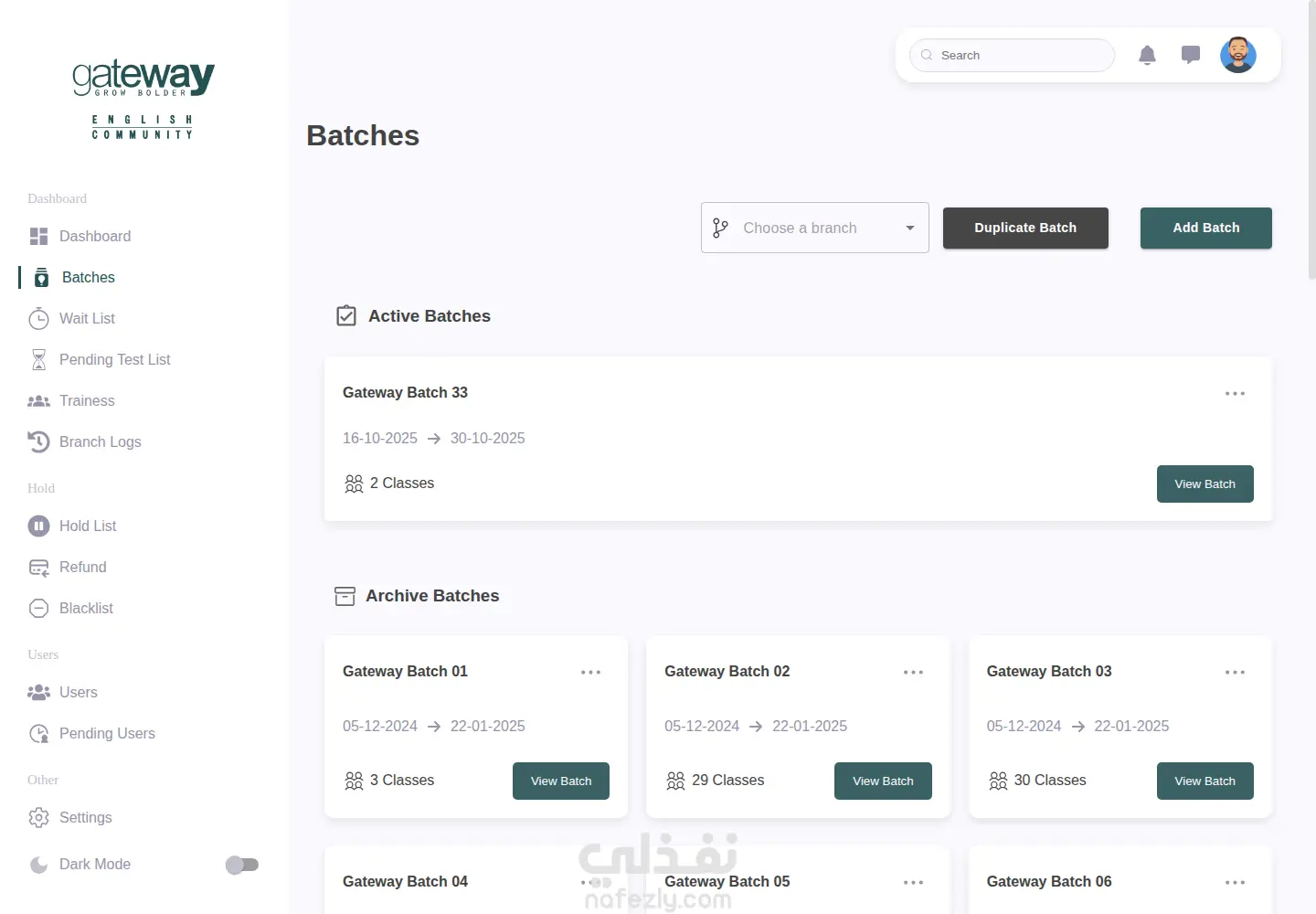Click the user profile avatar
The image size is (1316, 914).
coord(1237,55)
